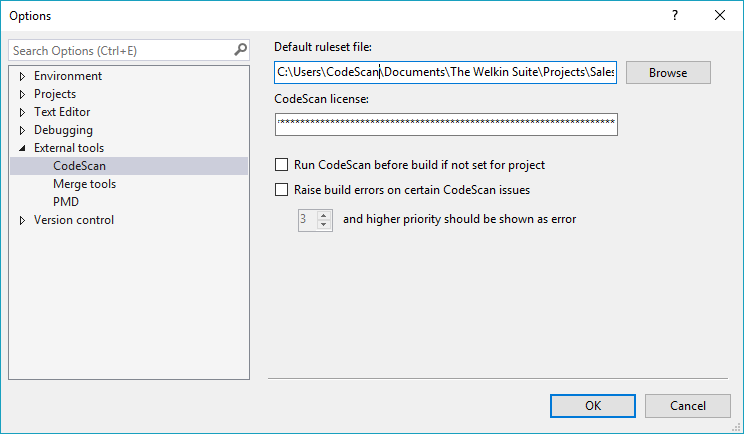Focus the CodeScan license field
744x434 pixels.
pos(446,124)
